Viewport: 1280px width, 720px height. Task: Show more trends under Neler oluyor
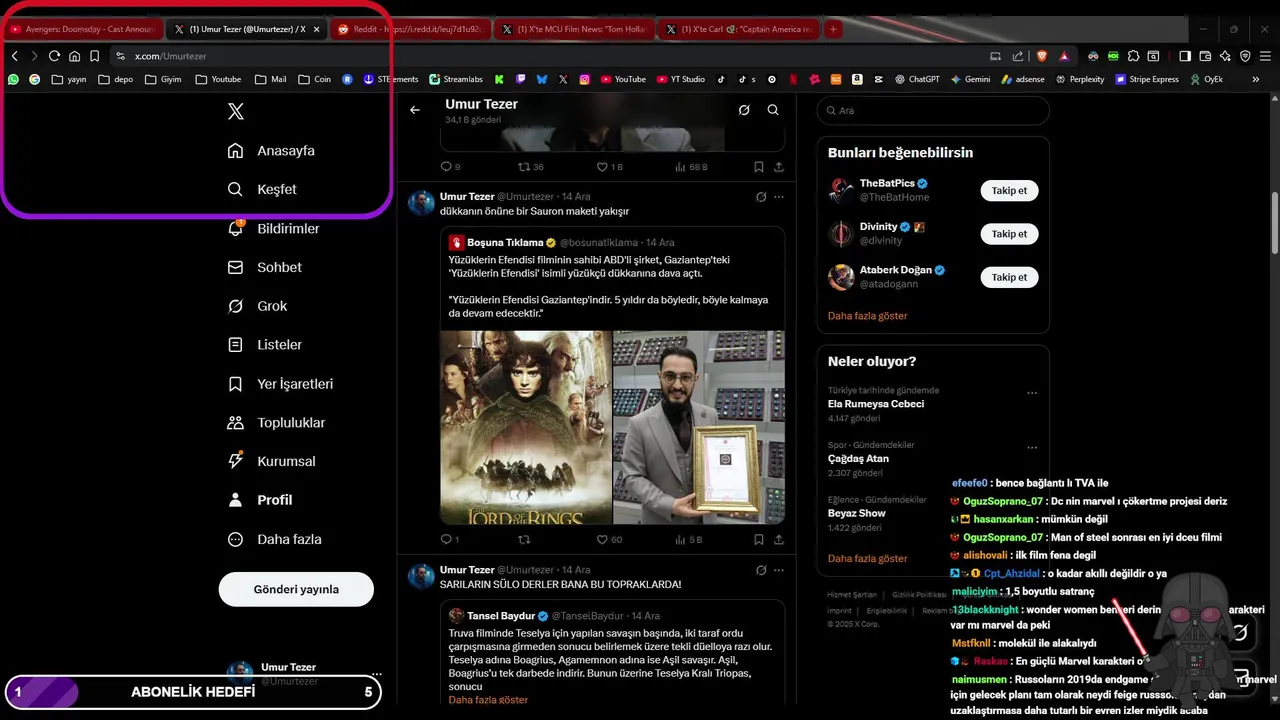(867, 558)
